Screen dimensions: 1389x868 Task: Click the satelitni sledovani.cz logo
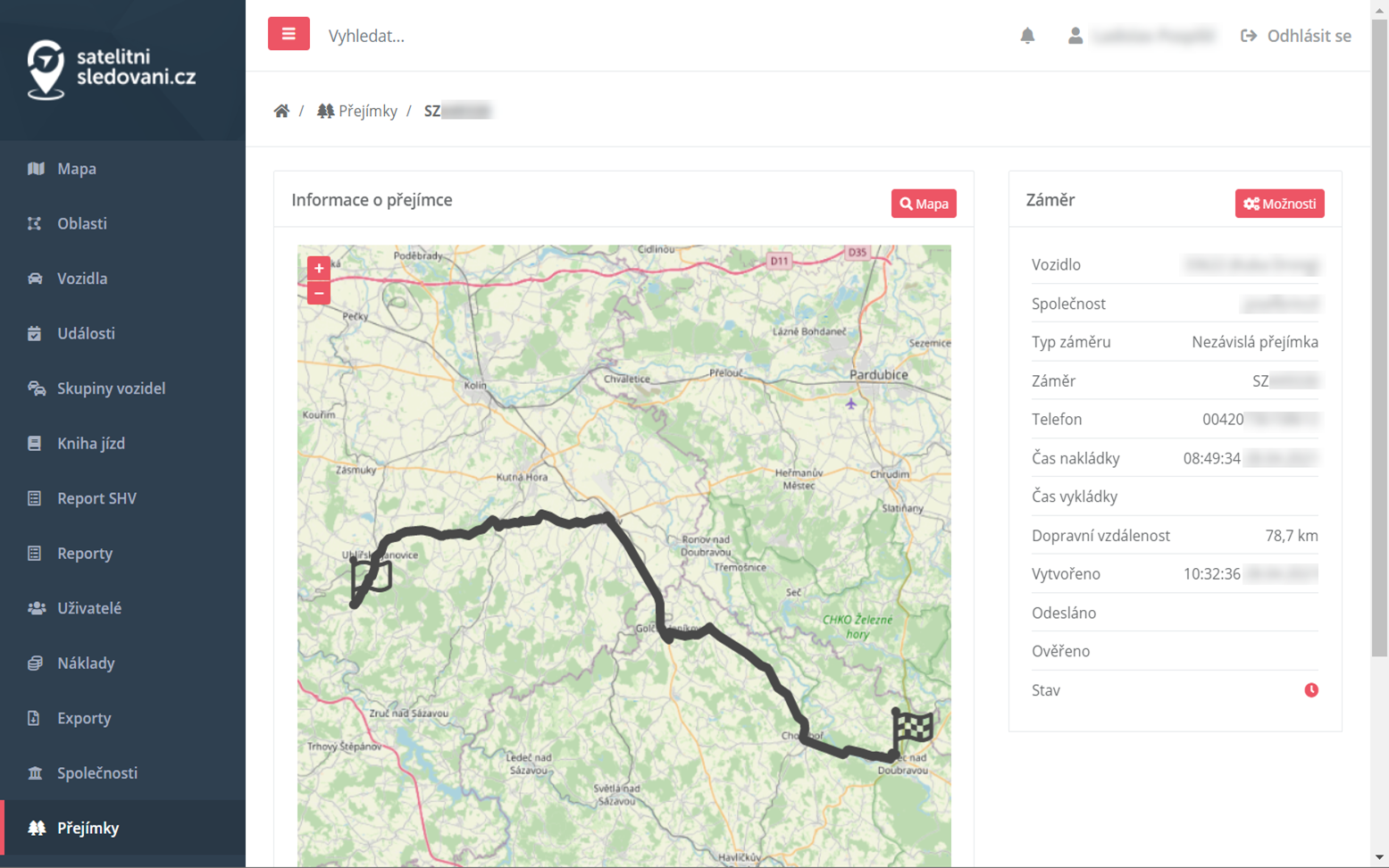click(x=112, y=69)
